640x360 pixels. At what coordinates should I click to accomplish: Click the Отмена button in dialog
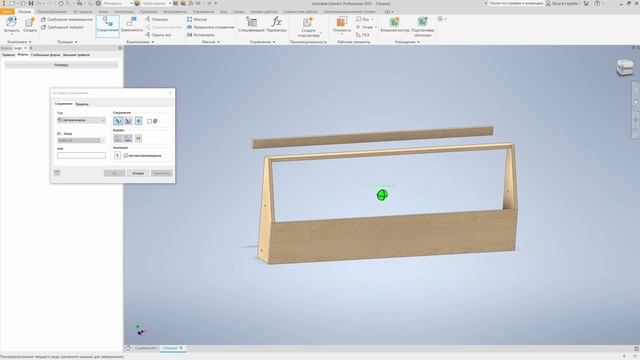pyautogui.click(x=138, y=173)
